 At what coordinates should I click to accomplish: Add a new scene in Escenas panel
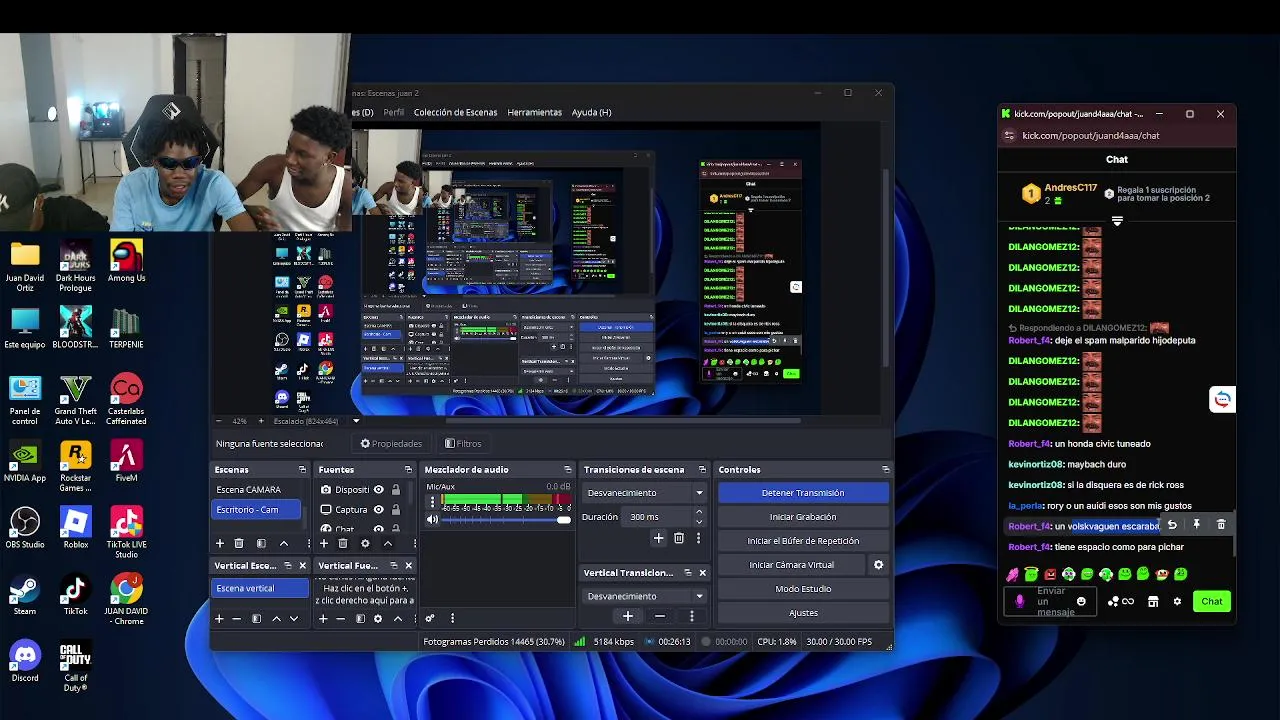pos(220,543)
